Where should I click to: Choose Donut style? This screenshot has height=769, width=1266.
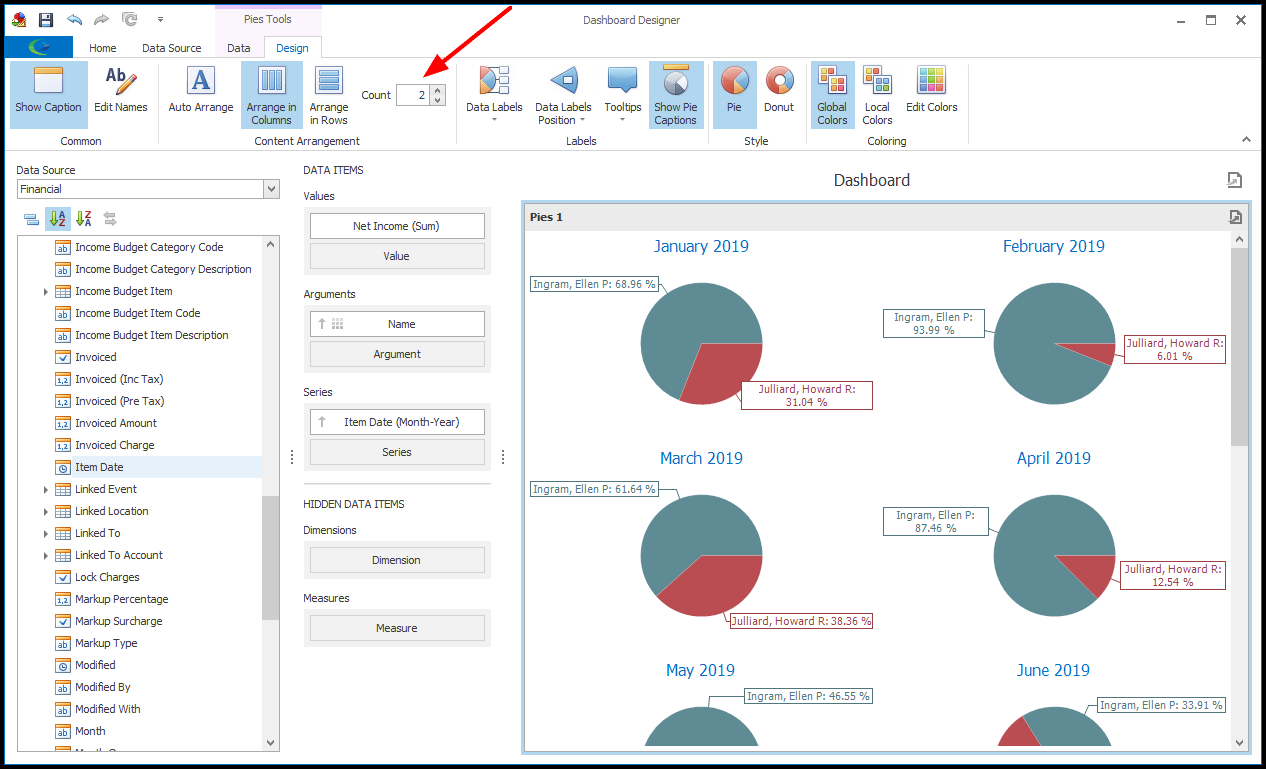(x=779, y=95)
